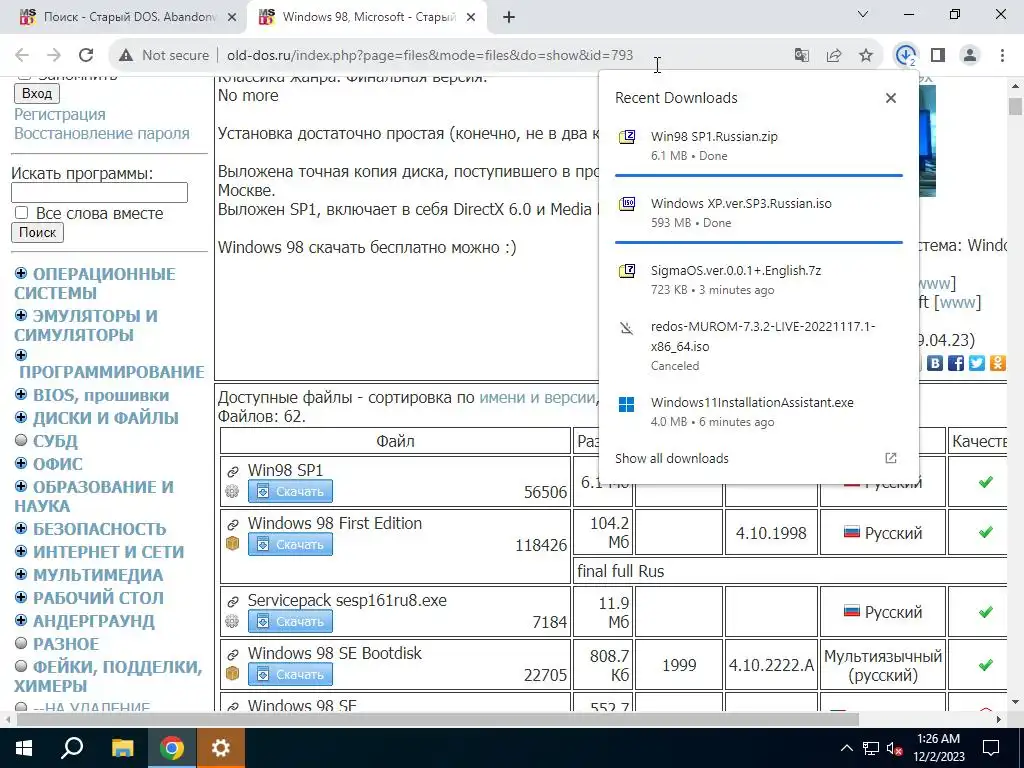
Task: Toggle 'Все слова вместе' checkbox
Action: 22,213
